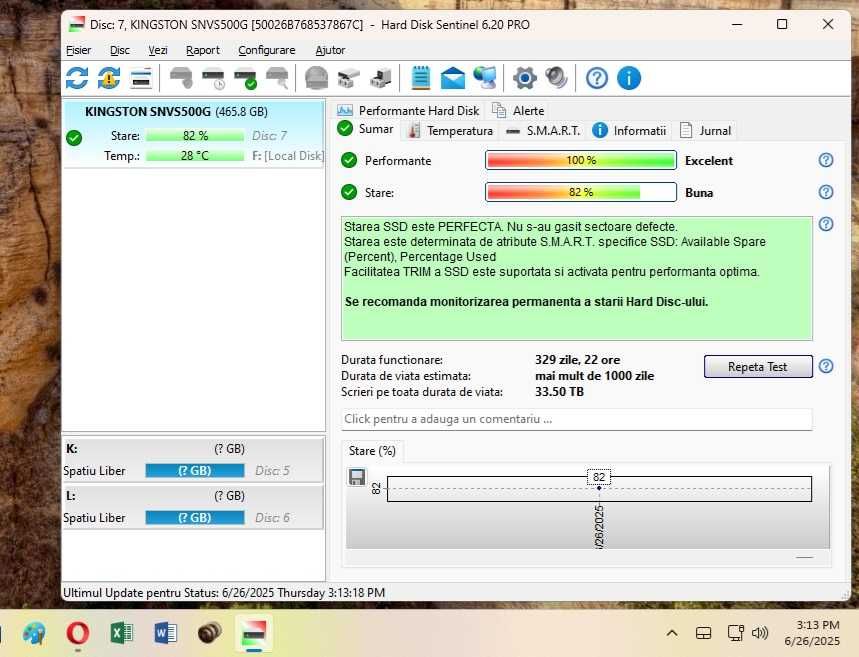This screenshot has height=657, width=859.
Task: Open Excel from the taskbar
Action: click(121, 633)
